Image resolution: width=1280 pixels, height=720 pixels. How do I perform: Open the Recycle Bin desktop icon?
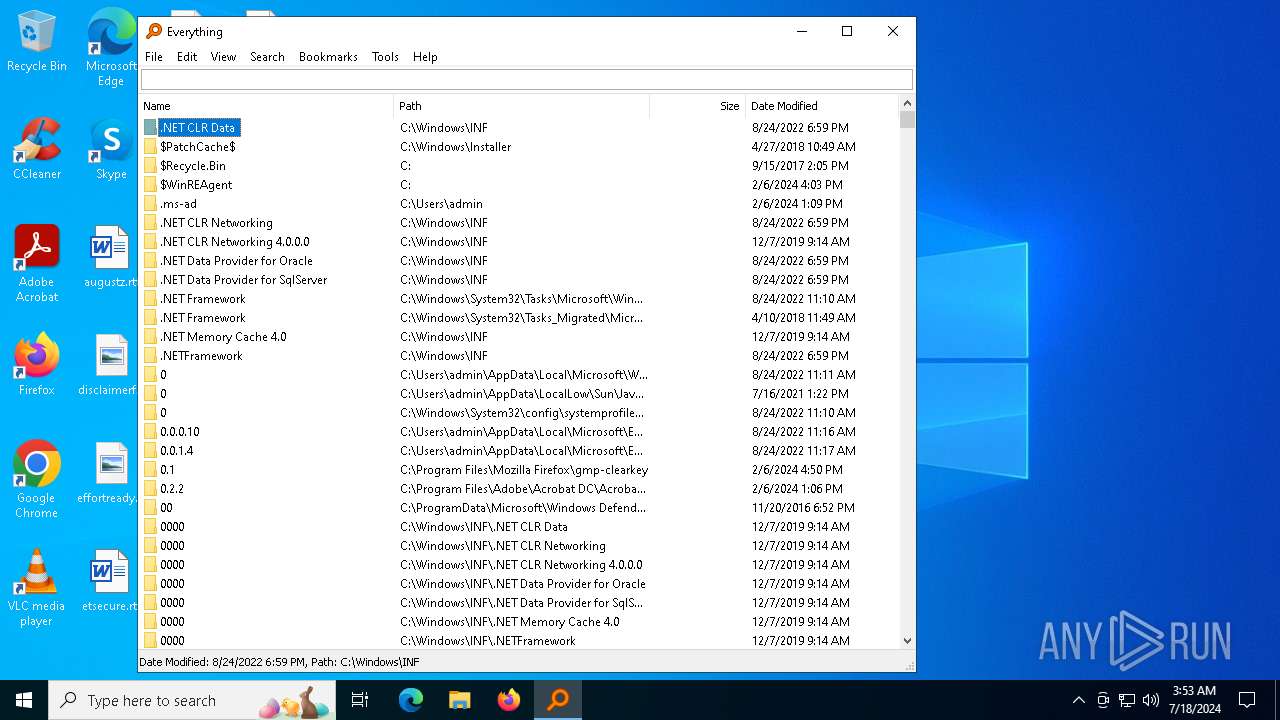pyautogui.click(x=36, y=40)
